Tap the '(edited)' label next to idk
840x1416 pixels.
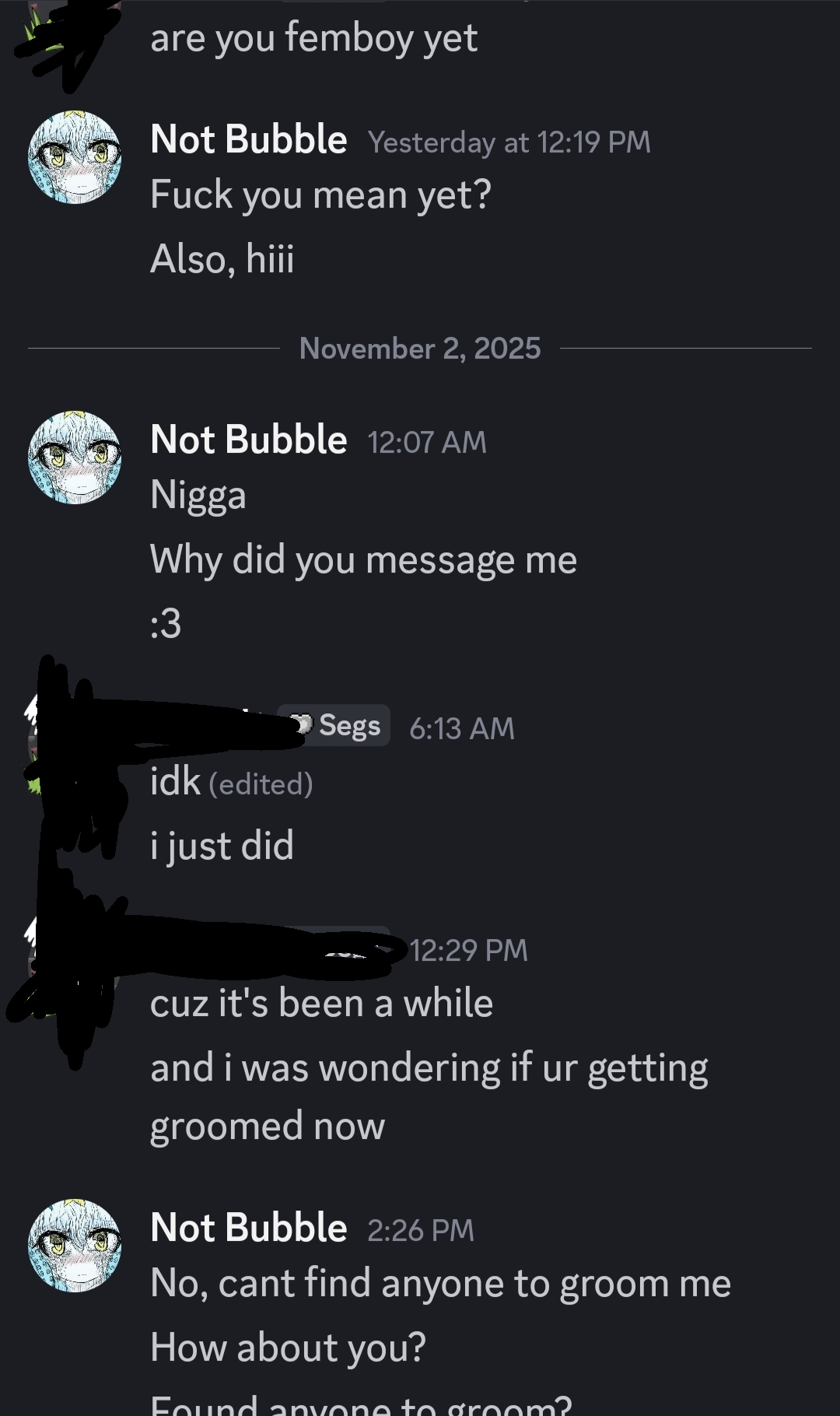[x=261, y=784]
